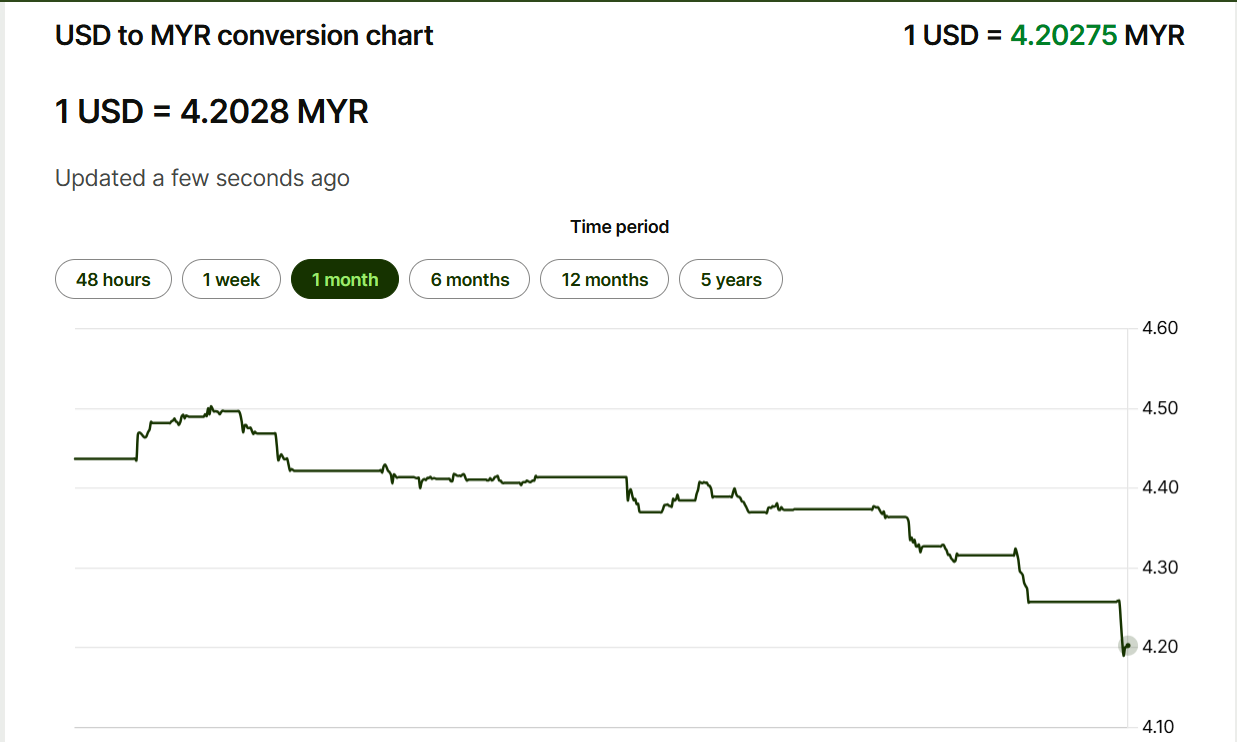
Task: Select the 48 hours time period
Action: point(113,280)
